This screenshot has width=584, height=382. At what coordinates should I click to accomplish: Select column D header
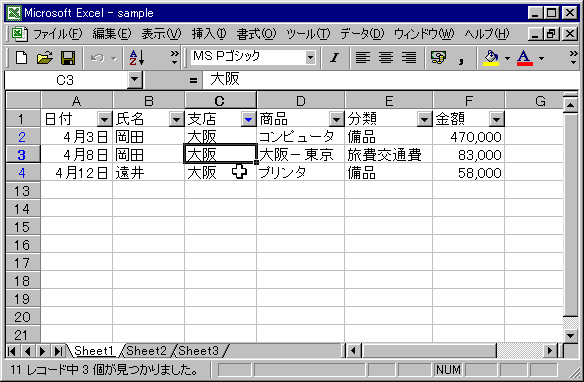301,101
